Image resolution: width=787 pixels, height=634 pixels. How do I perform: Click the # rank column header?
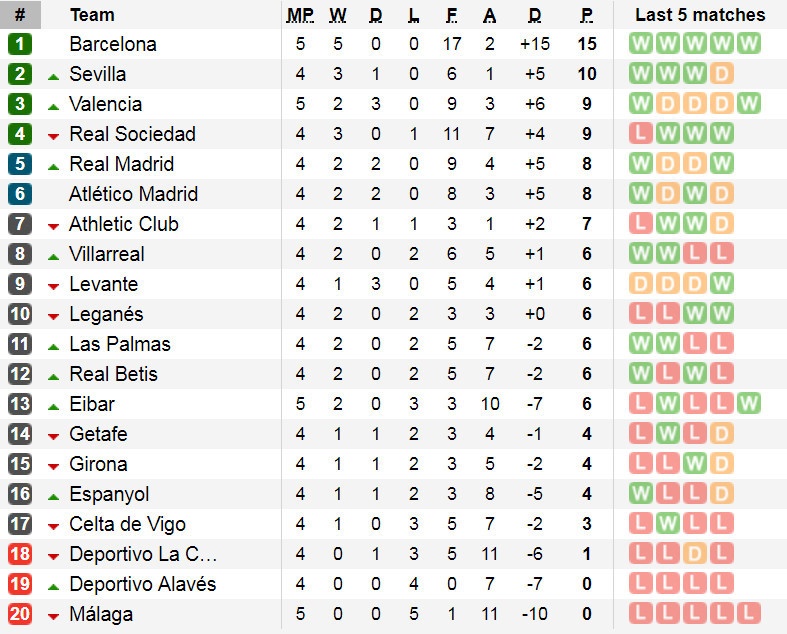coord(20,15)
